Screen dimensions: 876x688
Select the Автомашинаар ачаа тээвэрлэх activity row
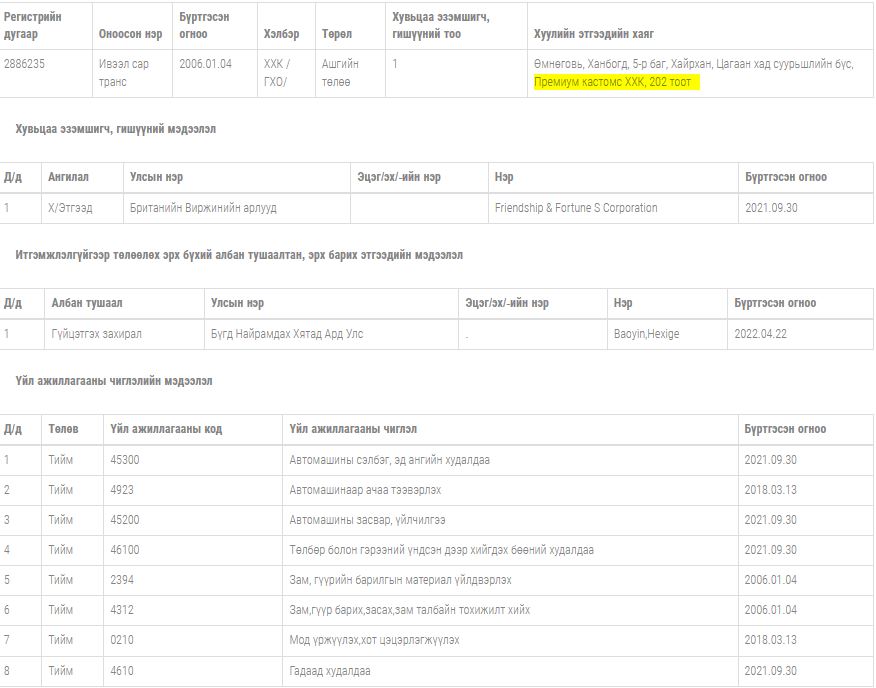(x=365, y=490)
